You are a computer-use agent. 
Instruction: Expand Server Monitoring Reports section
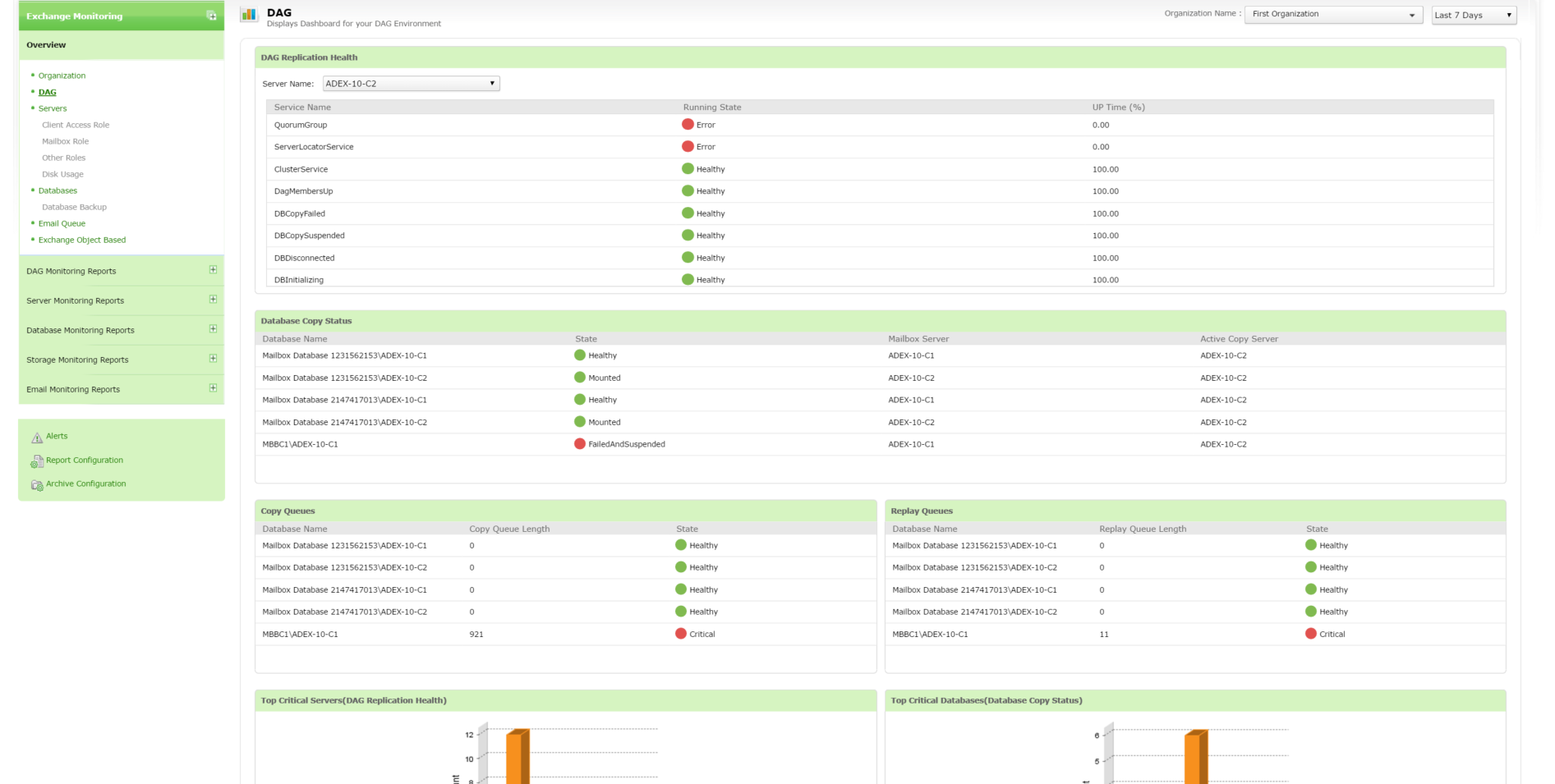(x=213, y=300)
